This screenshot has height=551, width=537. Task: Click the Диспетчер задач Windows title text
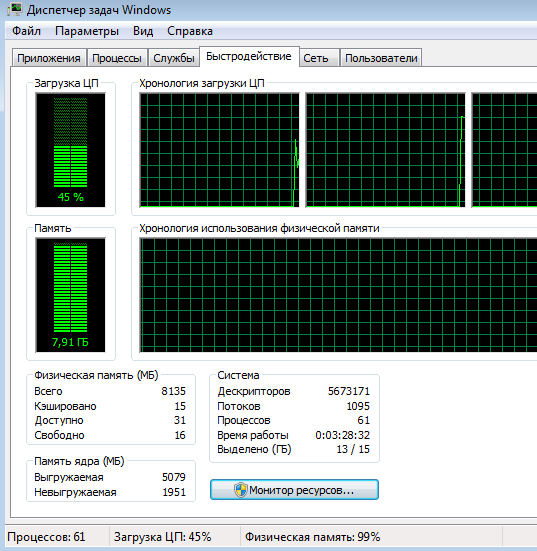pyautogui.click(x=99, y=10)
